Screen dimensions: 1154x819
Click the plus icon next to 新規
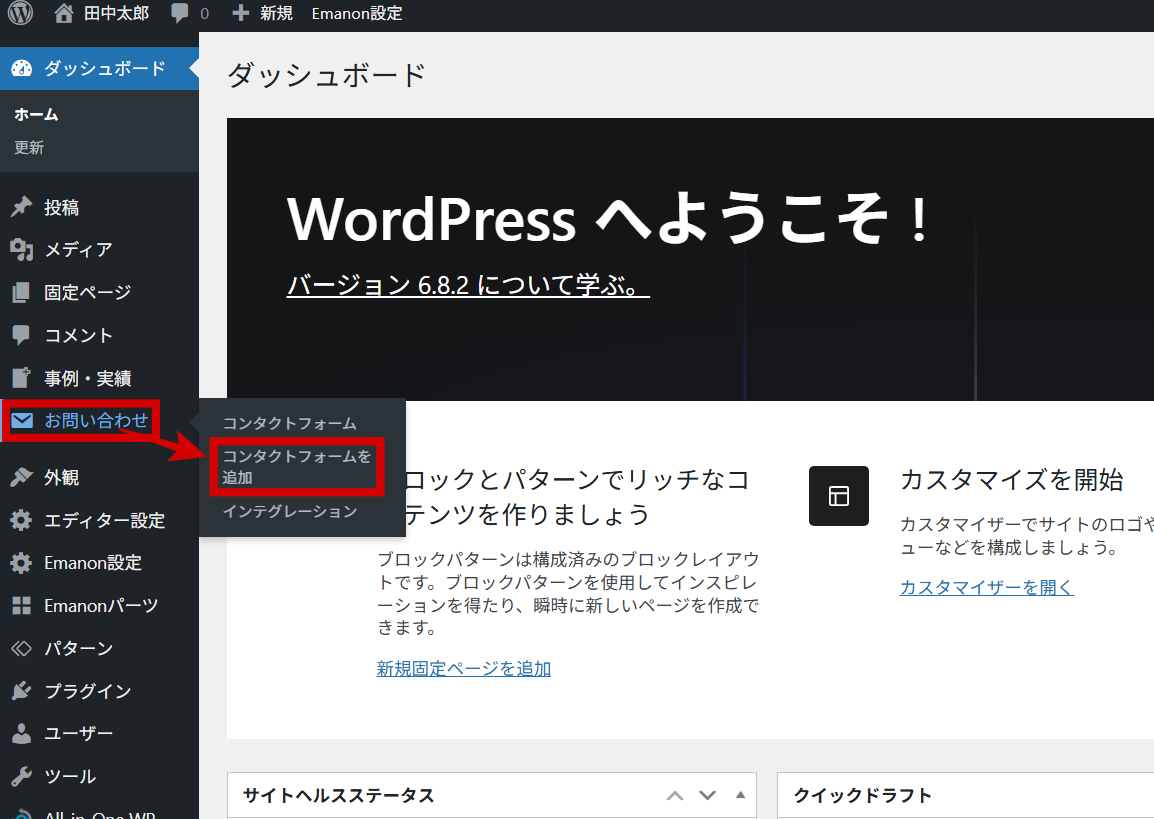[241, 13]
